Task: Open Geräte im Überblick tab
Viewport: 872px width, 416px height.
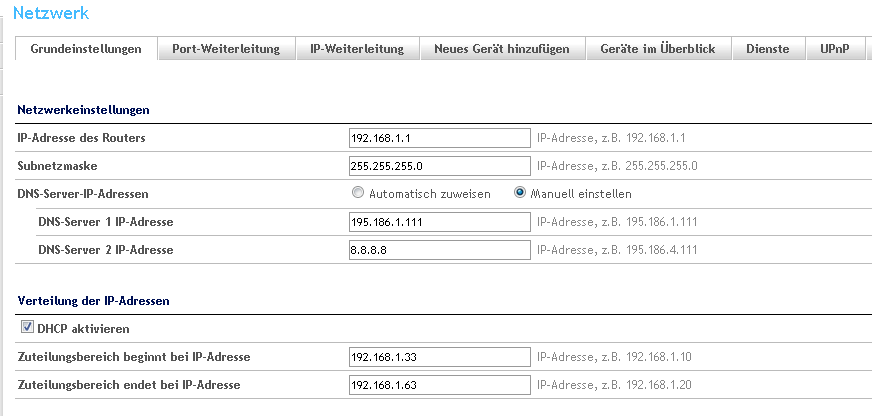Action: (x=657, y=49)
